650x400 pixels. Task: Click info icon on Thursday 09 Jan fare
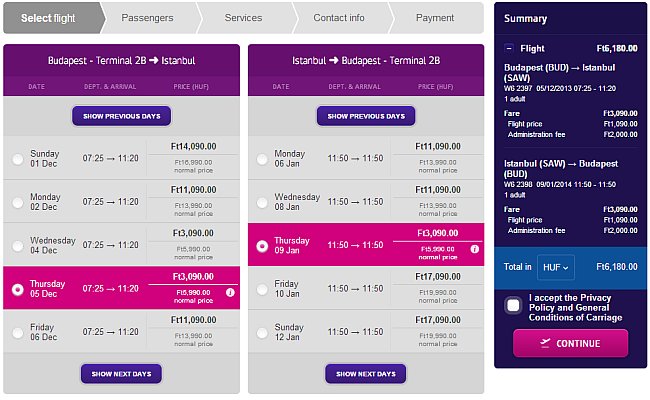point(474,250)
